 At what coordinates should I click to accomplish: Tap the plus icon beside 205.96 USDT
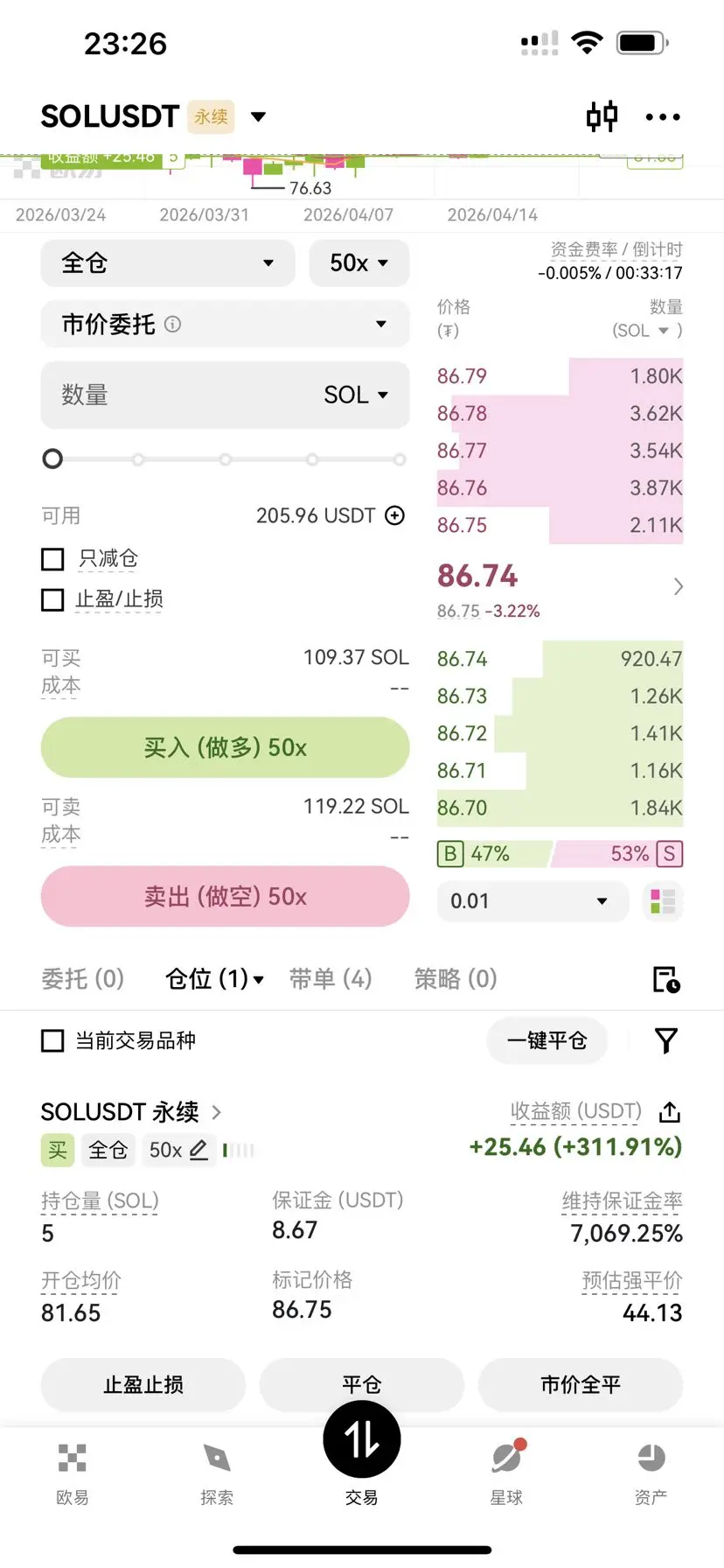point(395,515)
